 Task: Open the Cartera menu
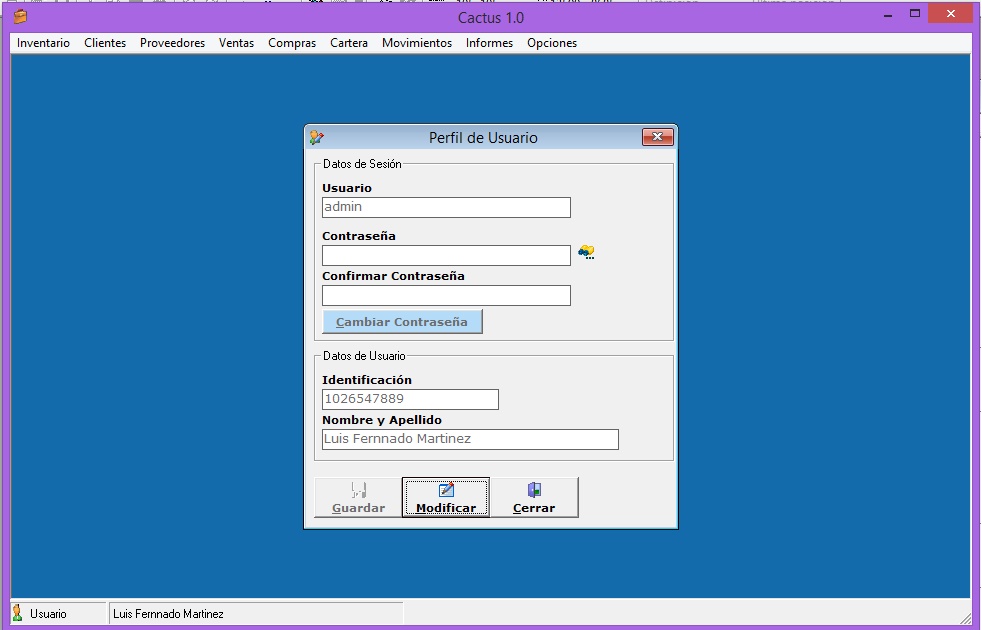[349, 43]
